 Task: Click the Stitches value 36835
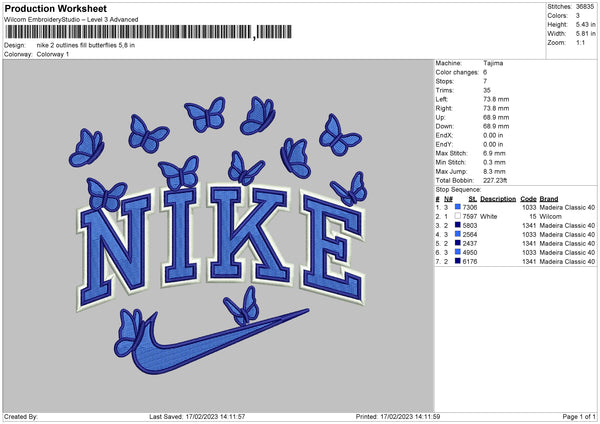point(585,7)
